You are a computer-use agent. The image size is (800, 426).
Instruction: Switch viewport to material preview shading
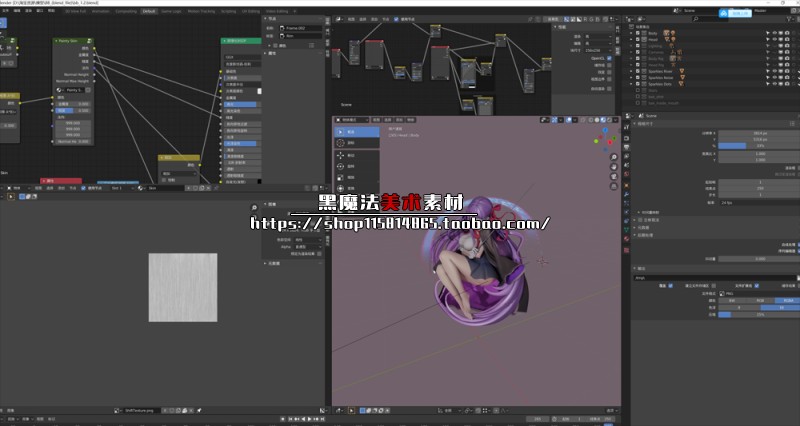[x=603, y=120]
